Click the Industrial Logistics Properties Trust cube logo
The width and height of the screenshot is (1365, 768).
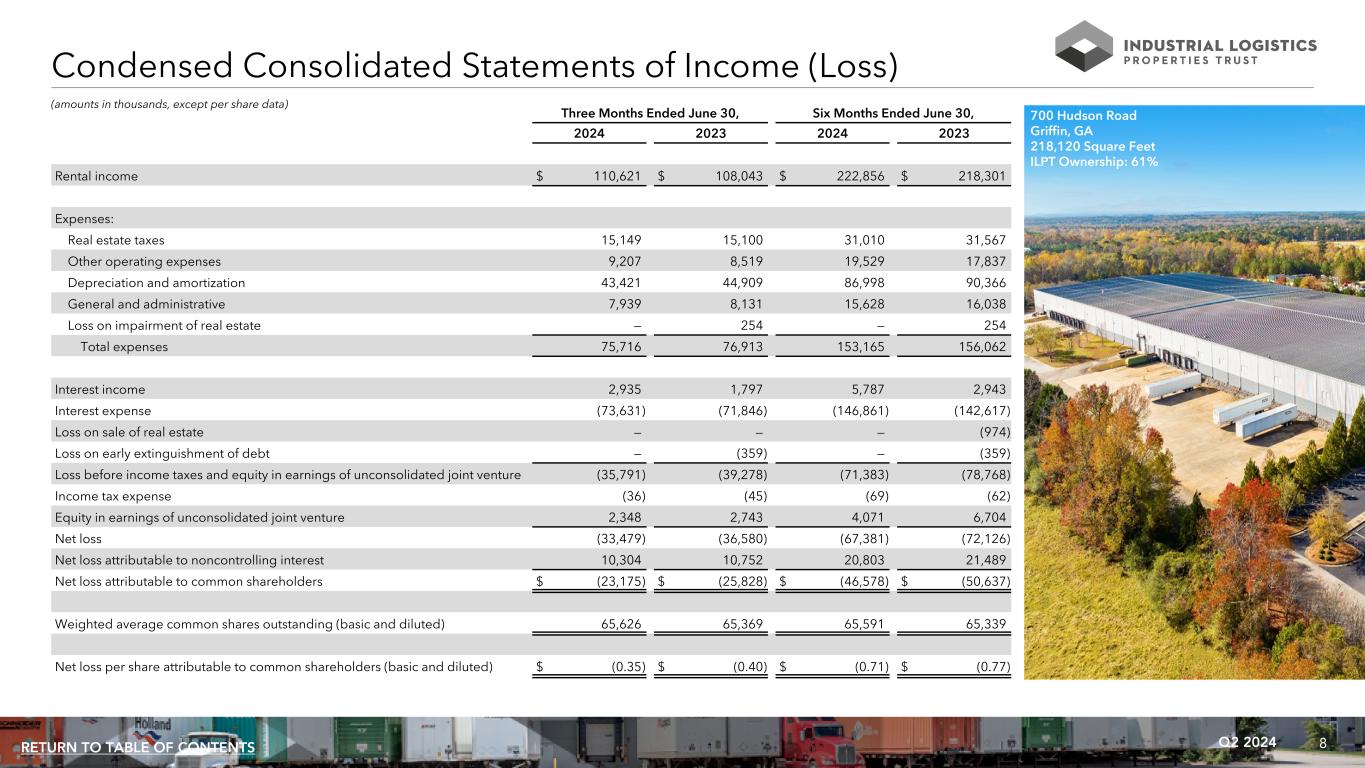pos(1083,46)
